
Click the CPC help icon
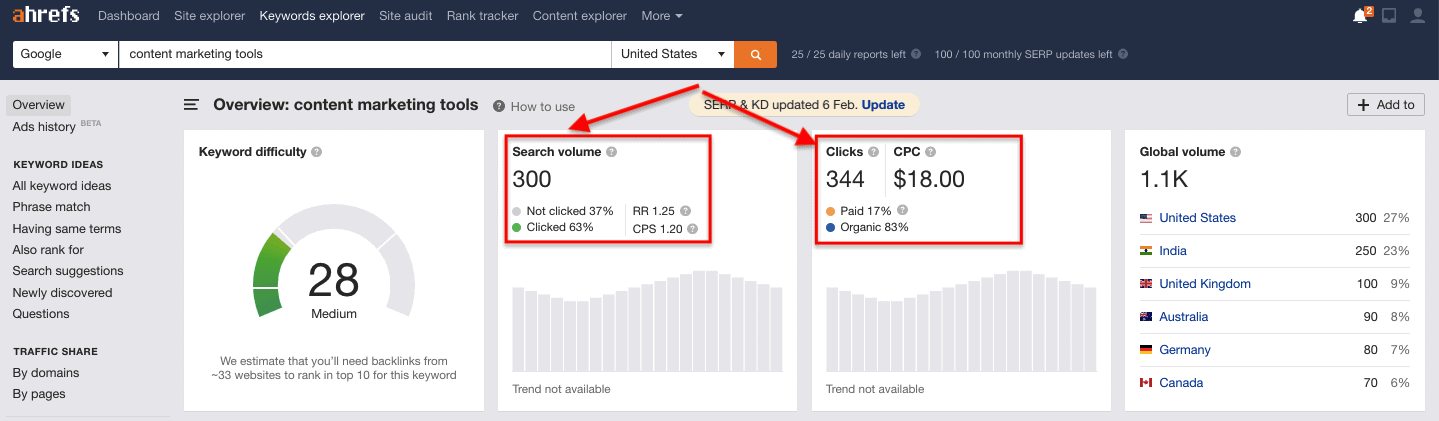click(930, 152)
